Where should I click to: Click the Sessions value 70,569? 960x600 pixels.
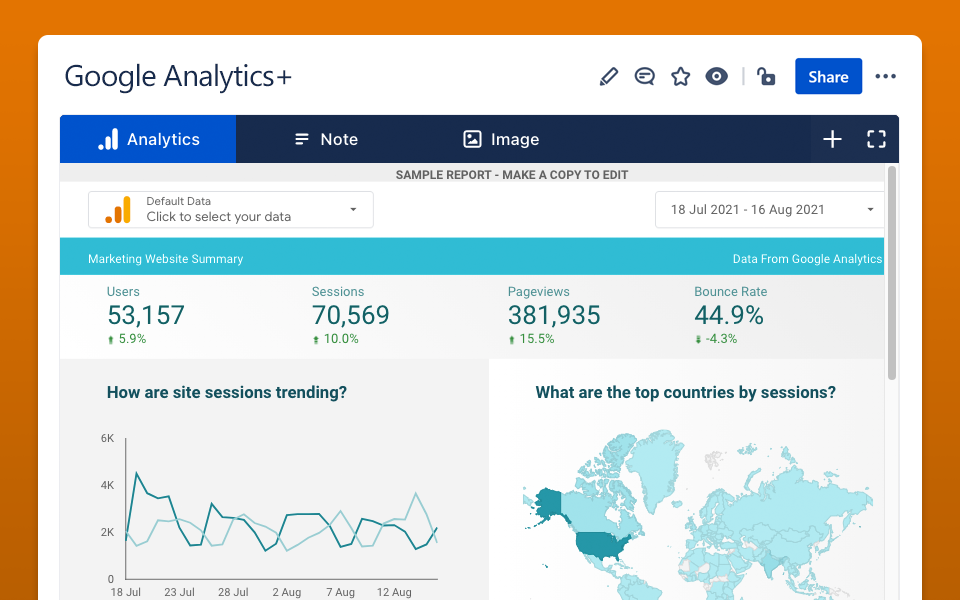(x=350, y=315)
